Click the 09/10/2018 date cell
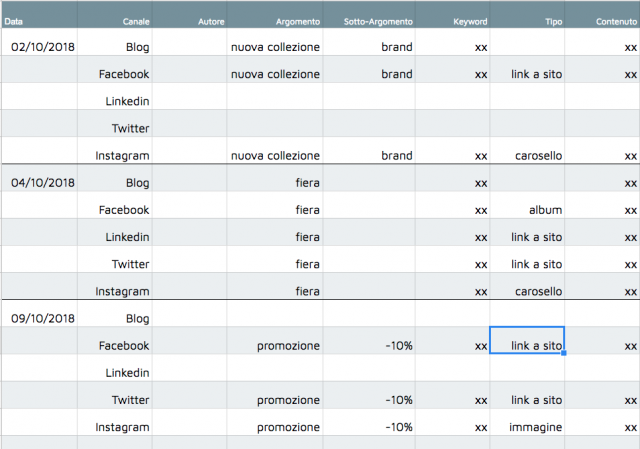This screenshot has width=640, height=449. [x=39, y=313]
